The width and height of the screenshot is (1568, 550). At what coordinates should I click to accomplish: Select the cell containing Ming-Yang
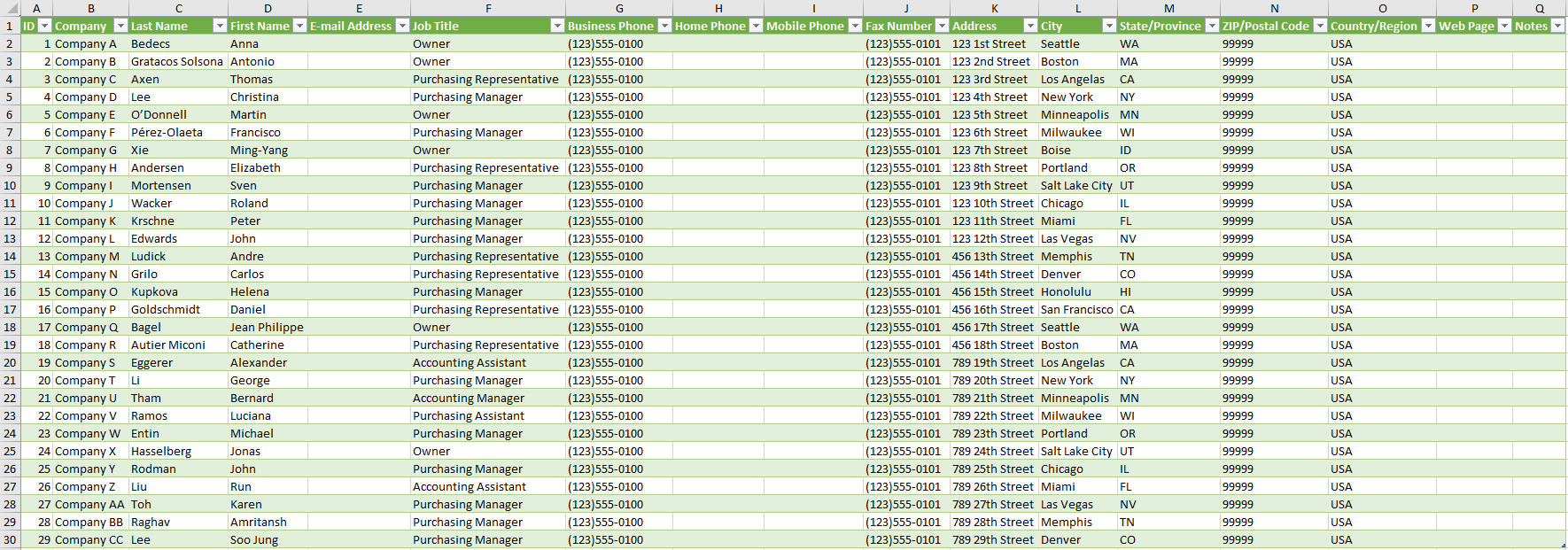pos(268,150)
